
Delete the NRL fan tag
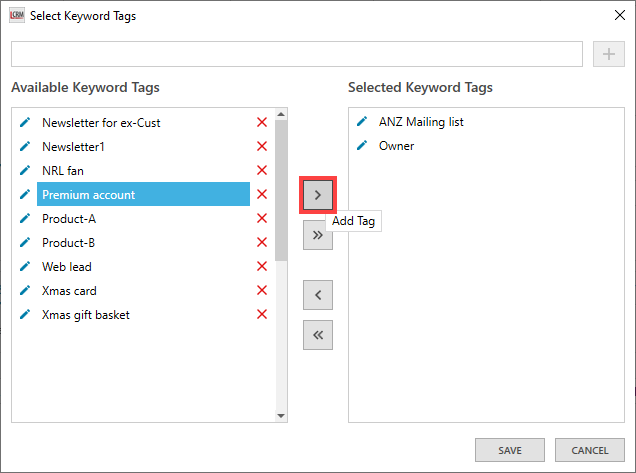point(262,170)
